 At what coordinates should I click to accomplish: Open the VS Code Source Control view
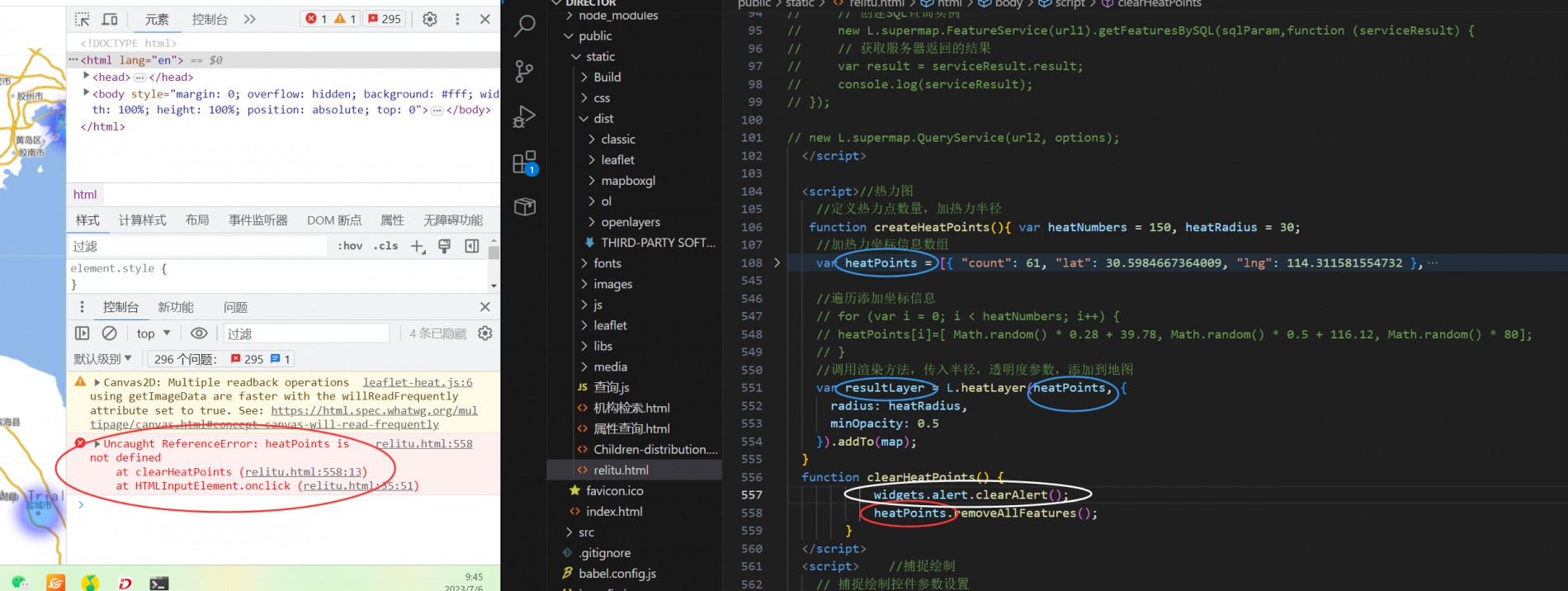tap(524, 71)
